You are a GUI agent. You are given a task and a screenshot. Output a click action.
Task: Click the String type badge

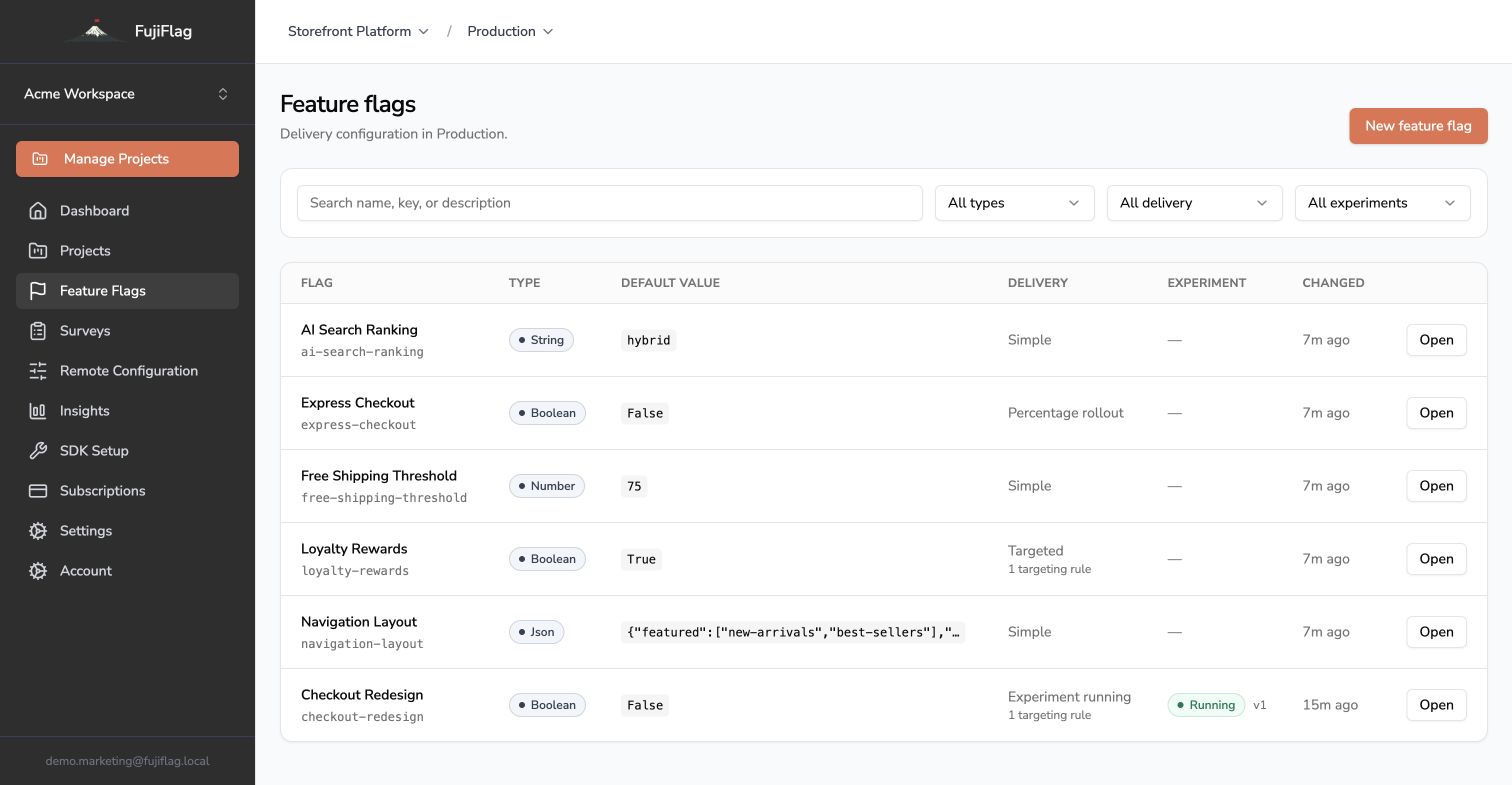pos(541,340)
